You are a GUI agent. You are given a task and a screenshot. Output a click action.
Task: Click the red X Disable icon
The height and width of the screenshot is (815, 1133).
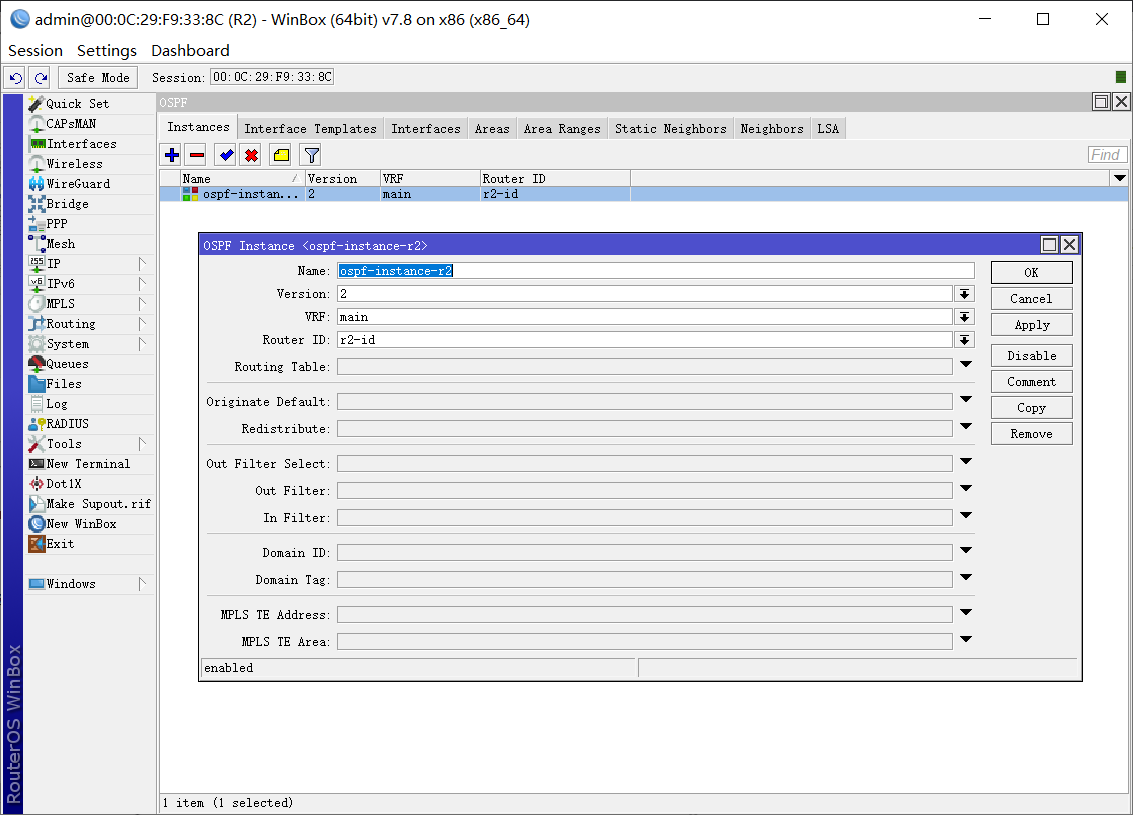coord(251,155)
